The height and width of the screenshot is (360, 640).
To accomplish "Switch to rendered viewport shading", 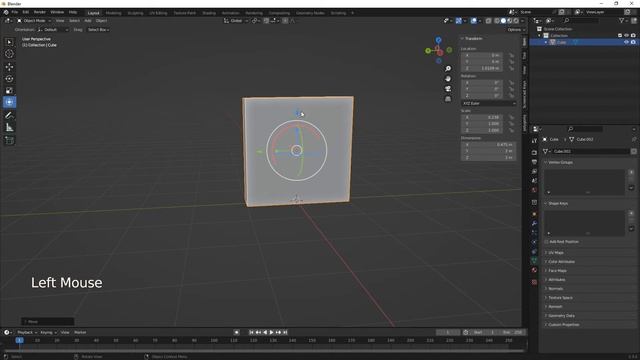I will tap(516, 21).
